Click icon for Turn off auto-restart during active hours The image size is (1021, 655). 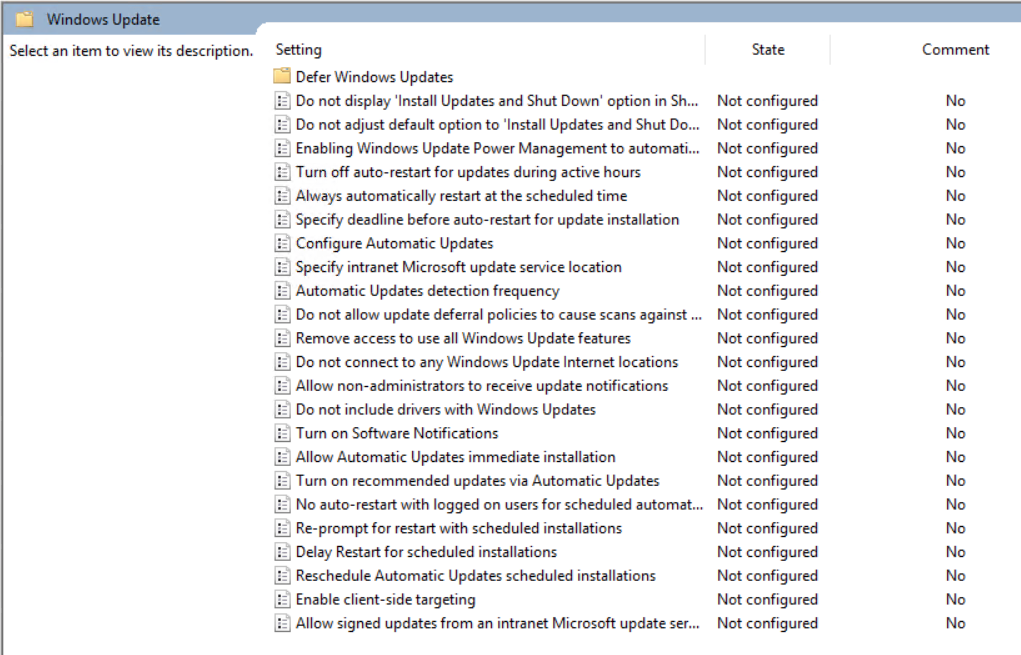[x=282, y=172]
